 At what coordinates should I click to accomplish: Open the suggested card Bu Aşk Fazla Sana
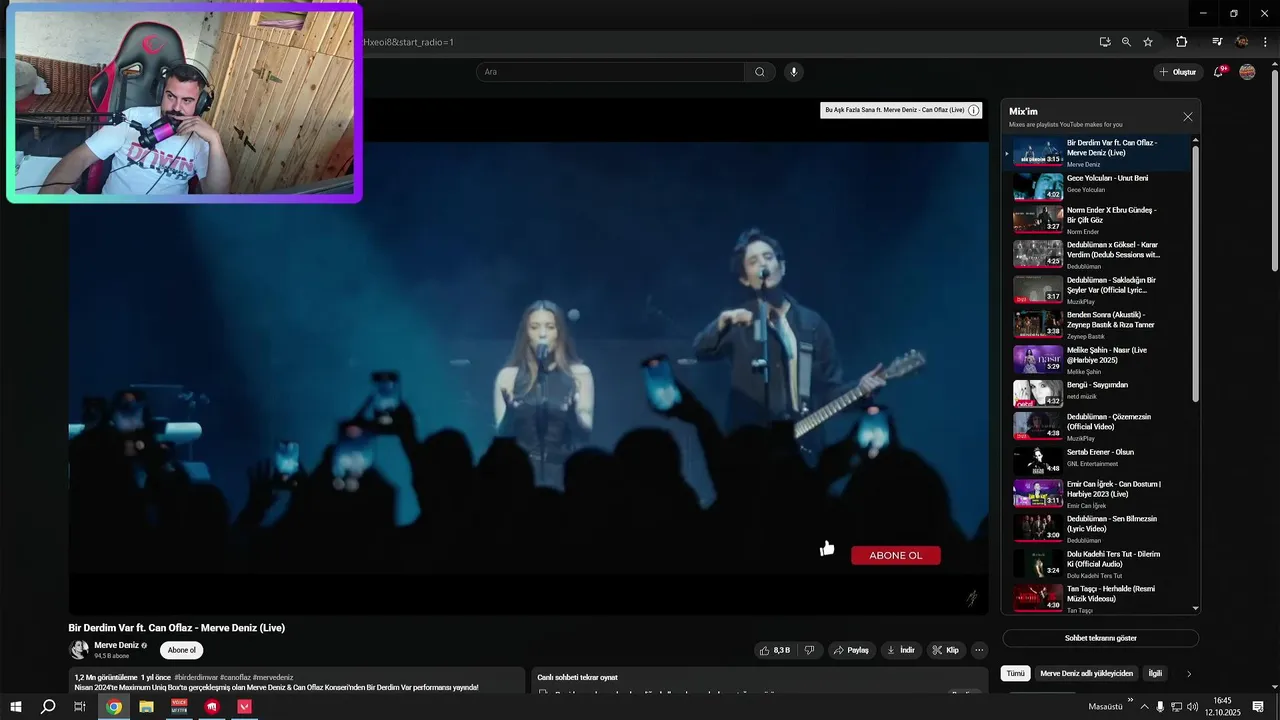coord(894,110)
